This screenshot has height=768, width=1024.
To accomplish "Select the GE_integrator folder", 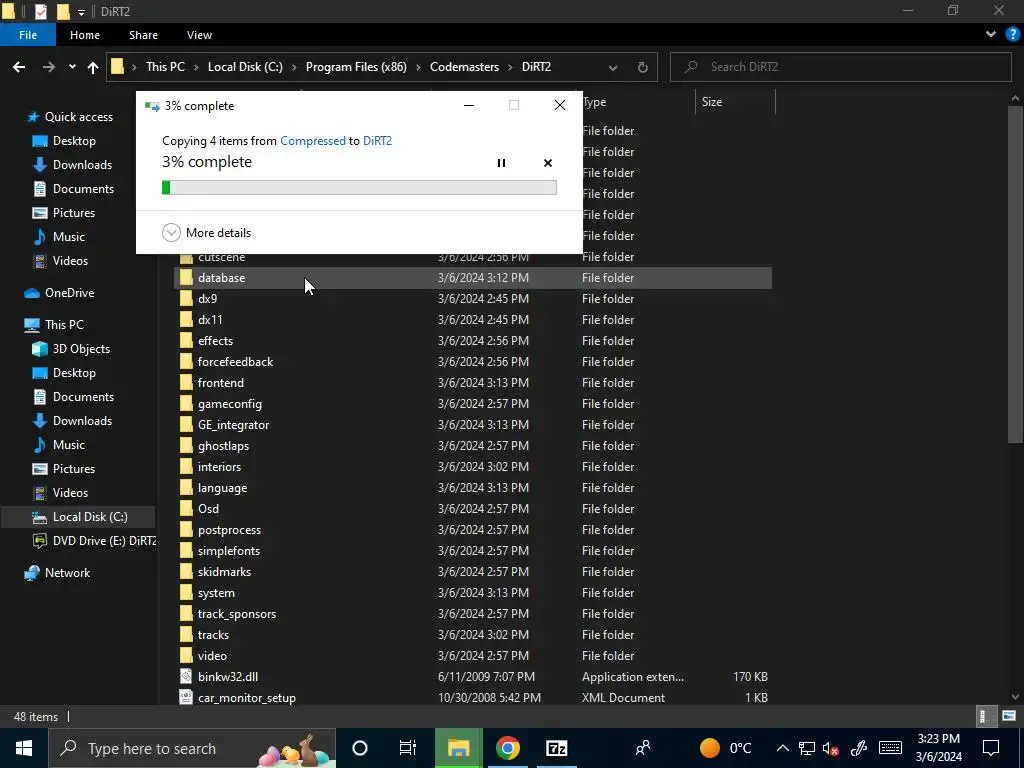I will (x=473, y=424).
